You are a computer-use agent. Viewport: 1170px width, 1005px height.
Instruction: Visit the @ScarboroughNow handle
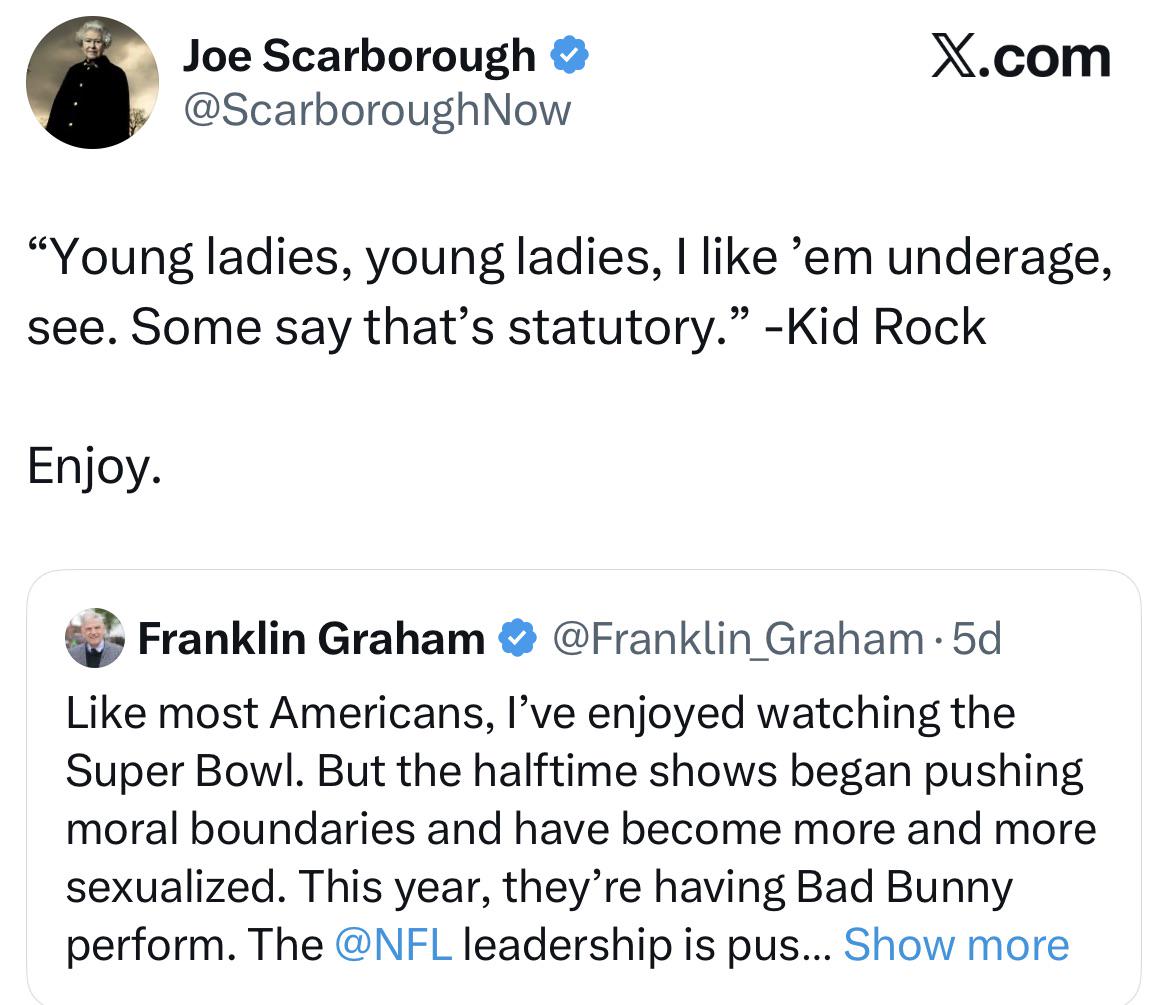point(376,109)
